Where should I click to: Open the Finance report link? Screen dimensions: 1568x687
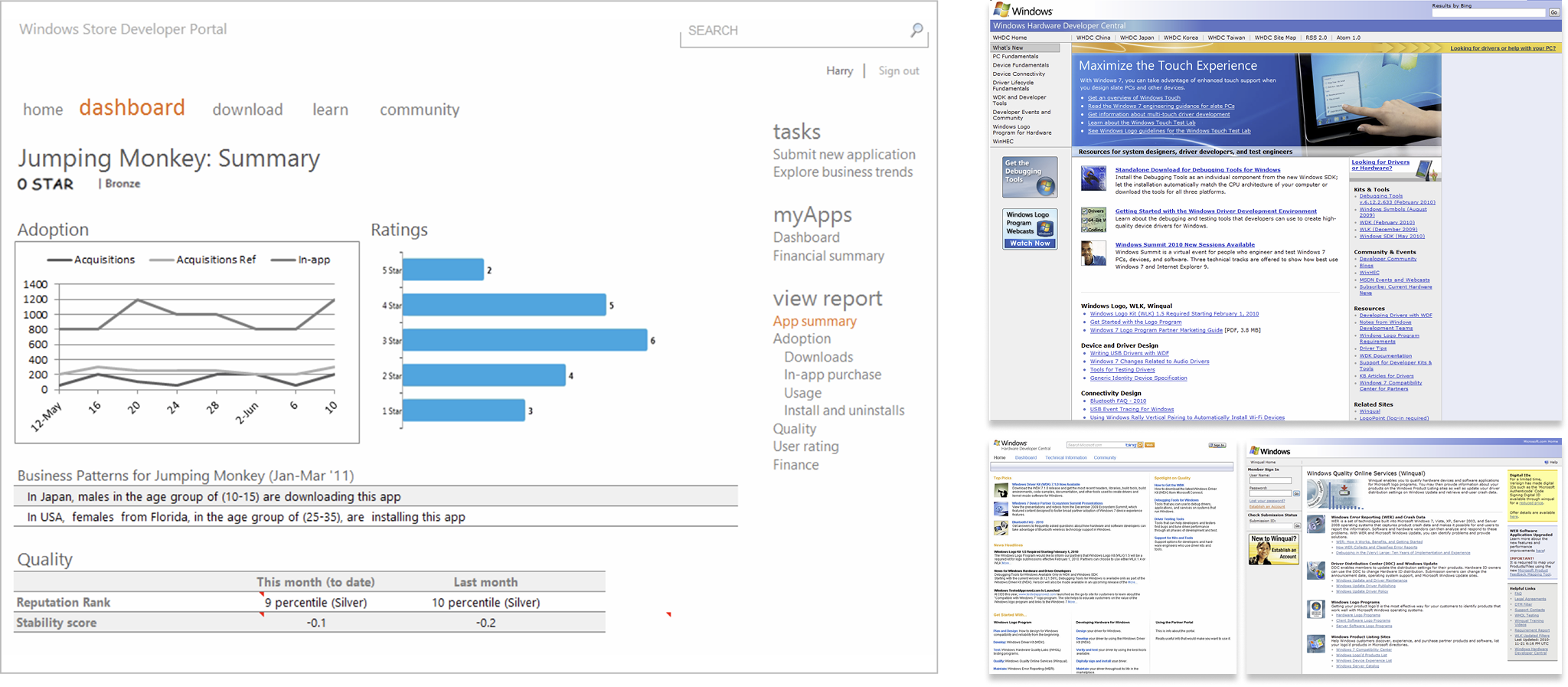pos(795,465)
